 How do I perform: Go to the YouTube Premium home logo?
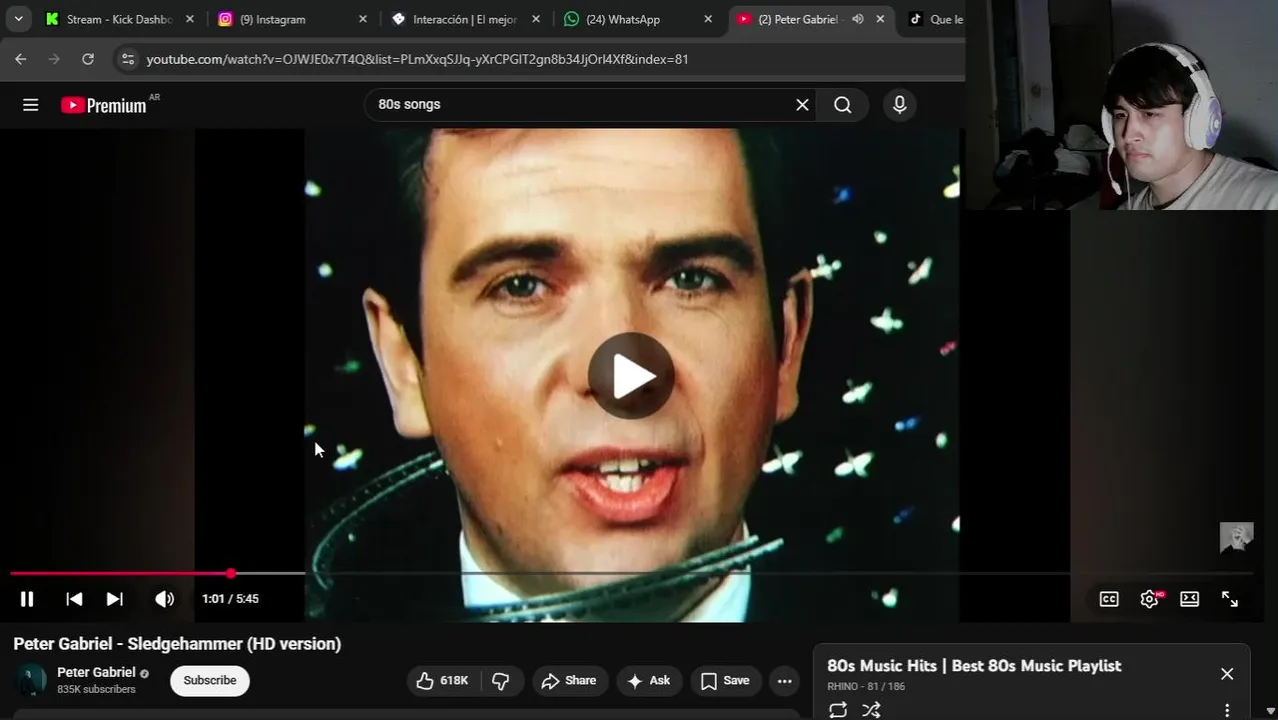(x=104, y=105)
